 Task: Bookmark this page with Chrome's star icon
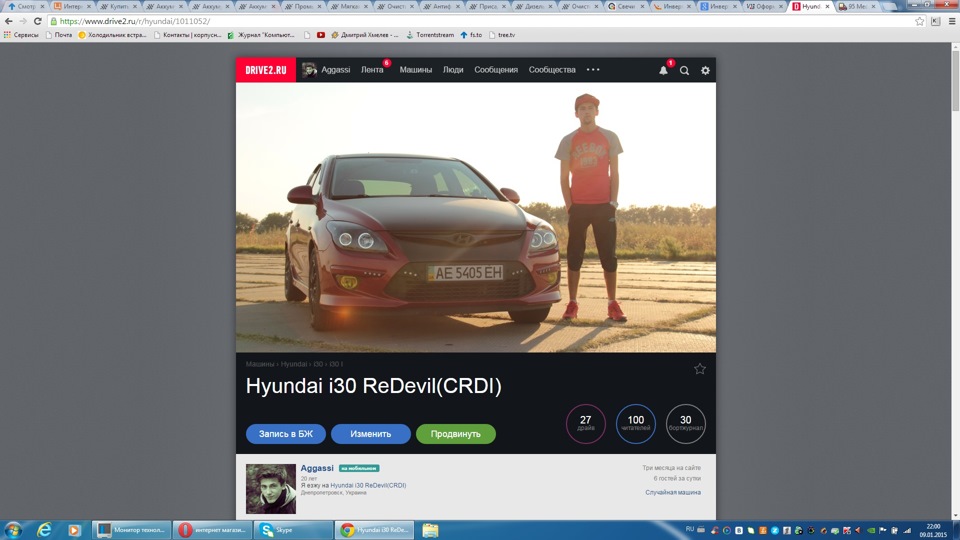click(x=920, y=21)
